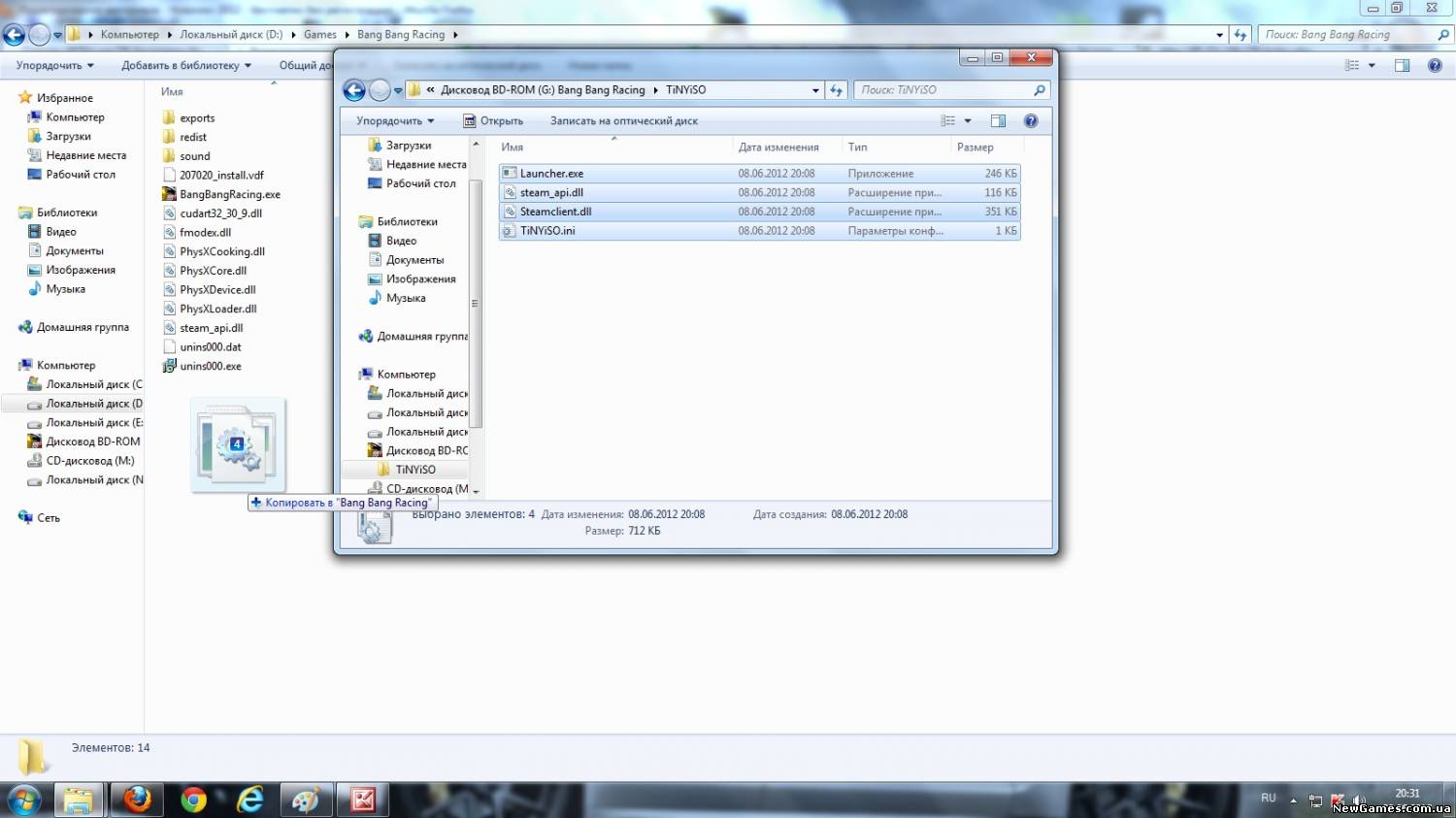
Task: Open help icon in TiNYiSO window toolbar
Action: (1031, 121)
